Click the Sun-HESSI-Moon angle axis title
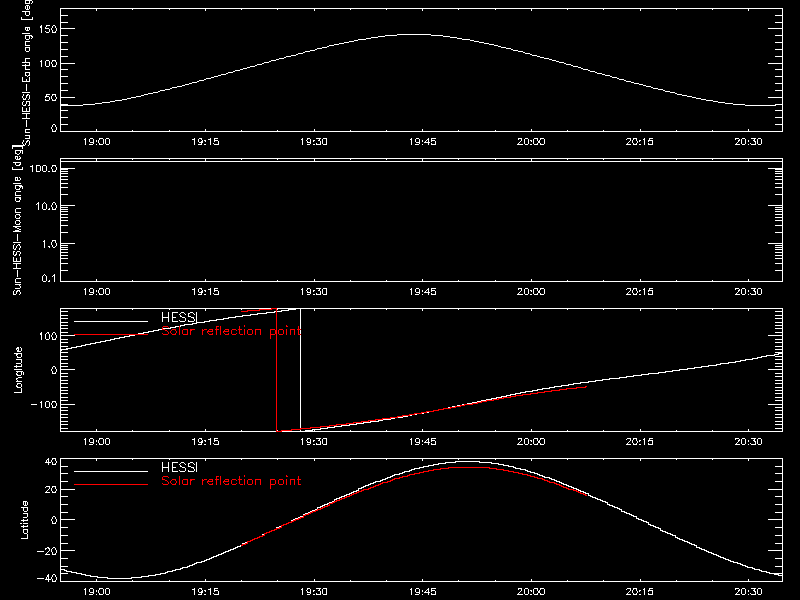Screen dimensions: 800x600 17,220
